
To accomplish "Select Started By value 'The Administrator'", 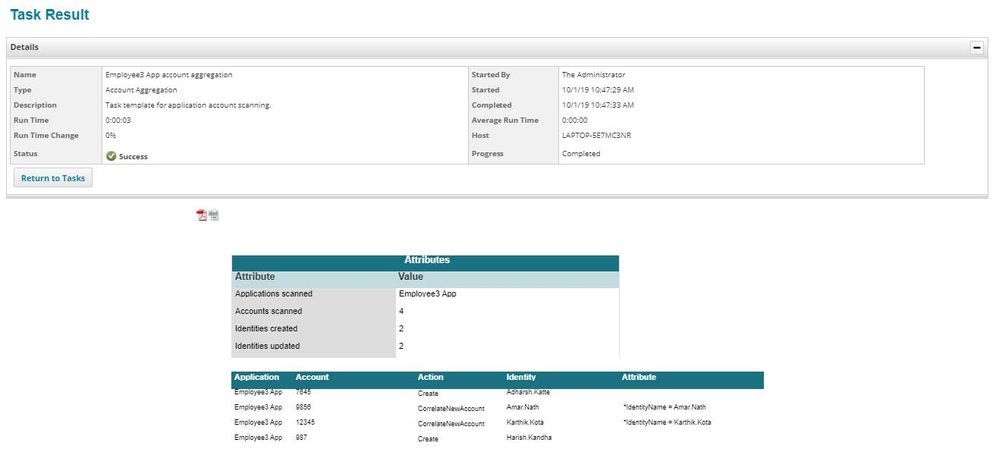I will pos(594,74).
